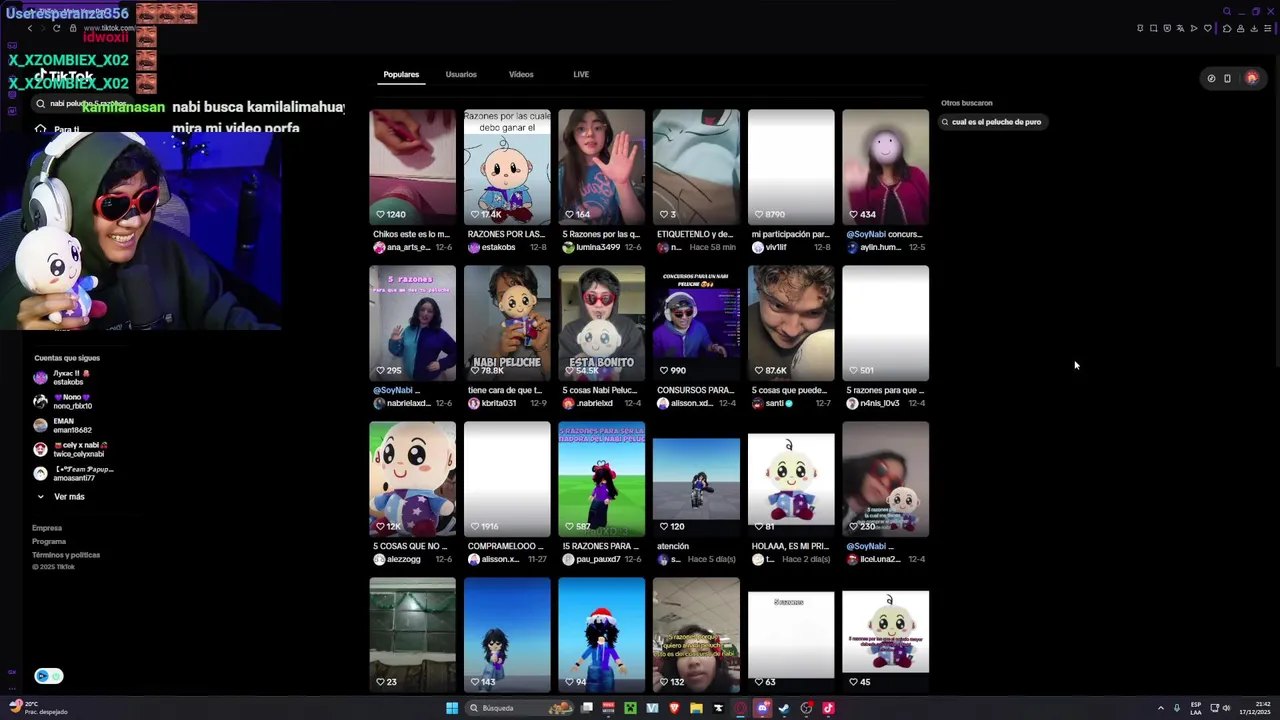The image size is (1280, 720).
Task: Switch to the Usuarios tab
Action: pyautogui.click(x=461, y=74)
